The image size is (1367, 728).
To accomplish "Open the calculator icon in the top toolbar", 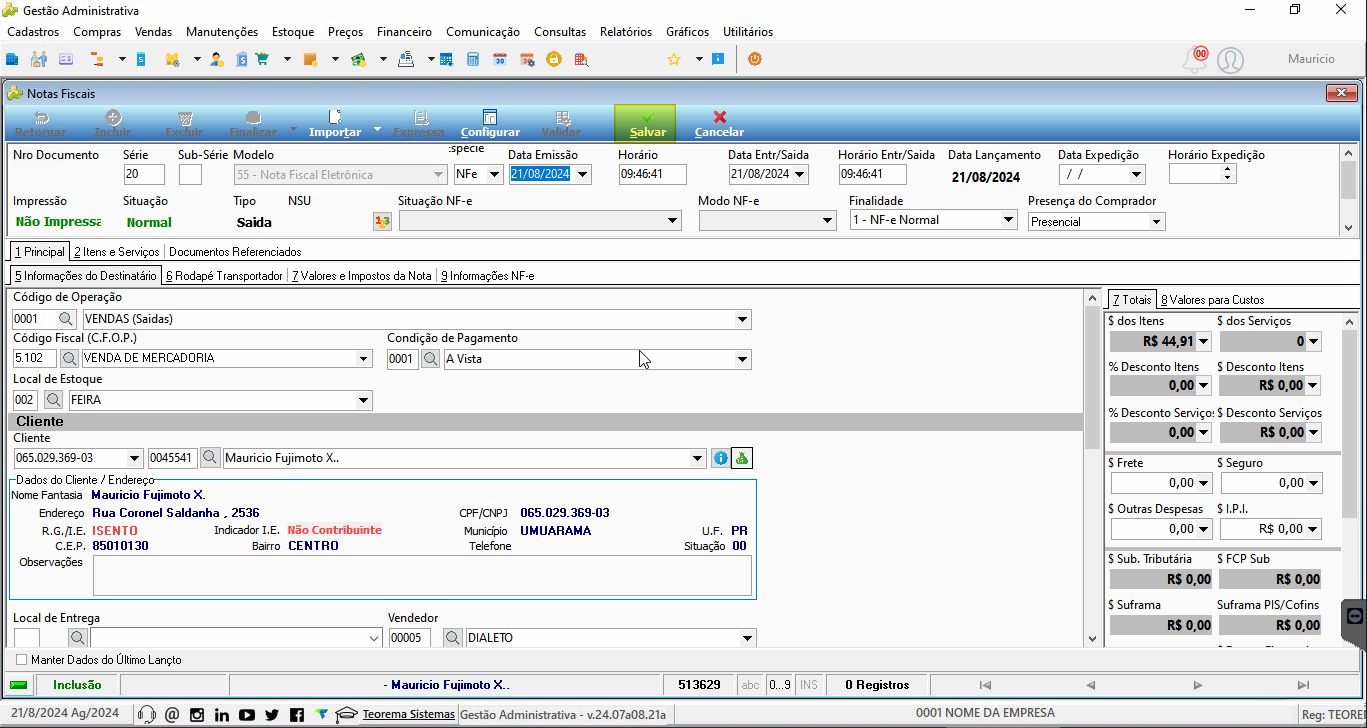I will pyautogui.click(x=473, y=59).
